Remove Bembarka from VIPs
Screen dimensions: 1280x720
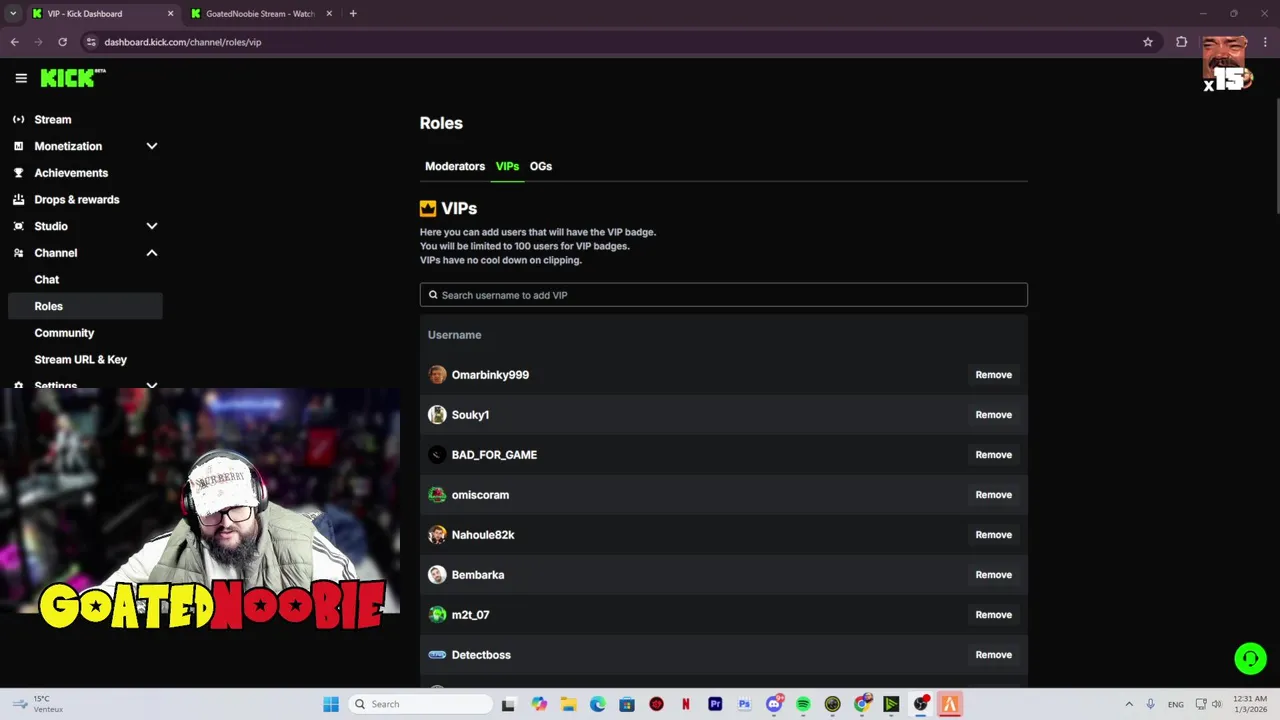pyautogui.click(x=993, y=575)
